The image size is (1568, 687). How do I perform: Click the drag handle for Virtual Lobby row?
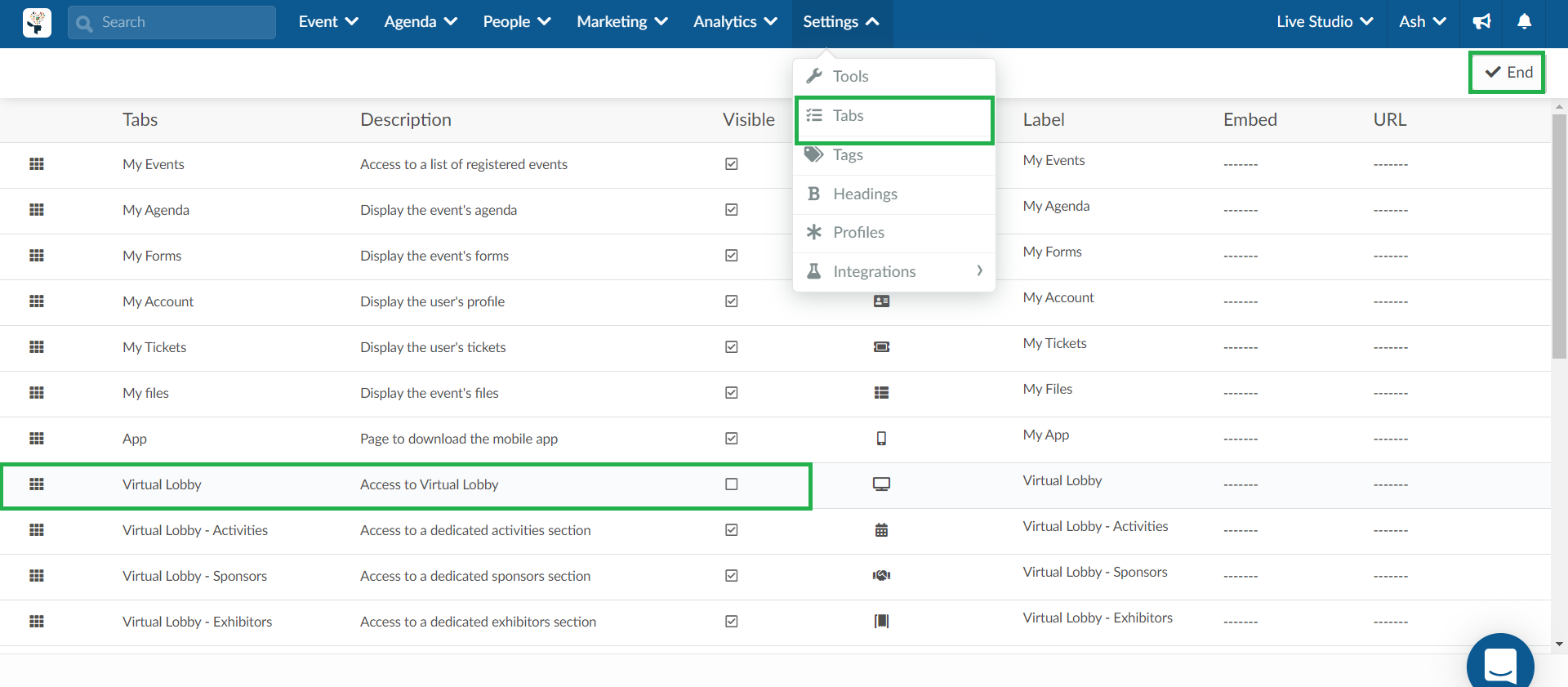[37, 484]
